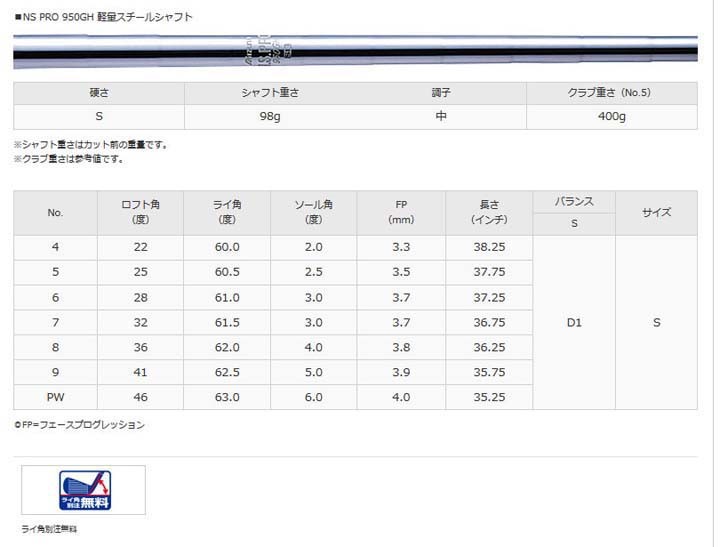Select the FP value 3.3 cell
This screenshot has width=720, height=547.
point(401,247)
